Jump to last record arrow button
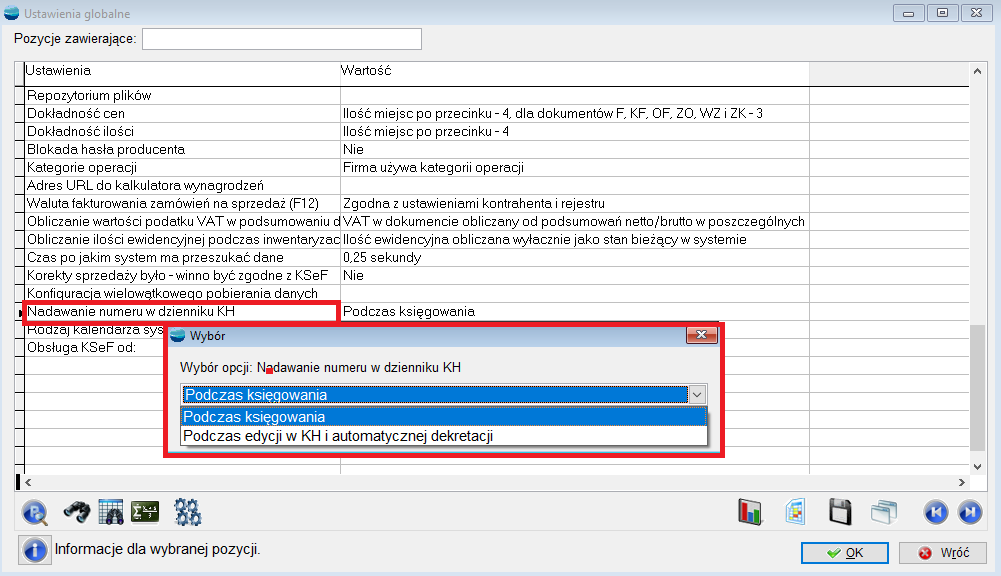1001x576 pixels. click(x=968, y=512)
